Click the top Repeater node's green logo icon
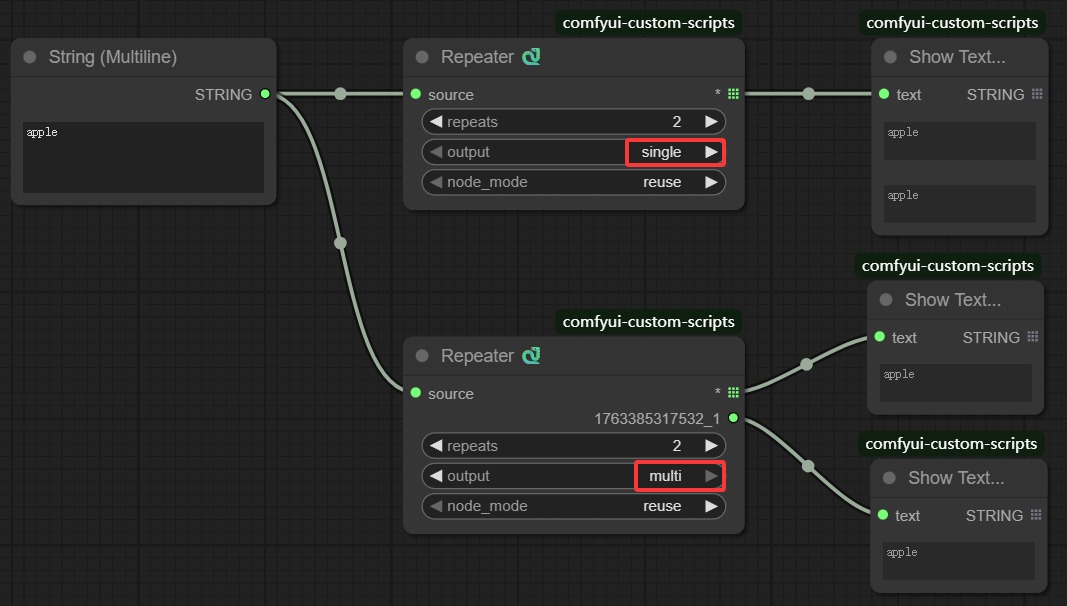 pyautogui.click(x=531, y=57)
